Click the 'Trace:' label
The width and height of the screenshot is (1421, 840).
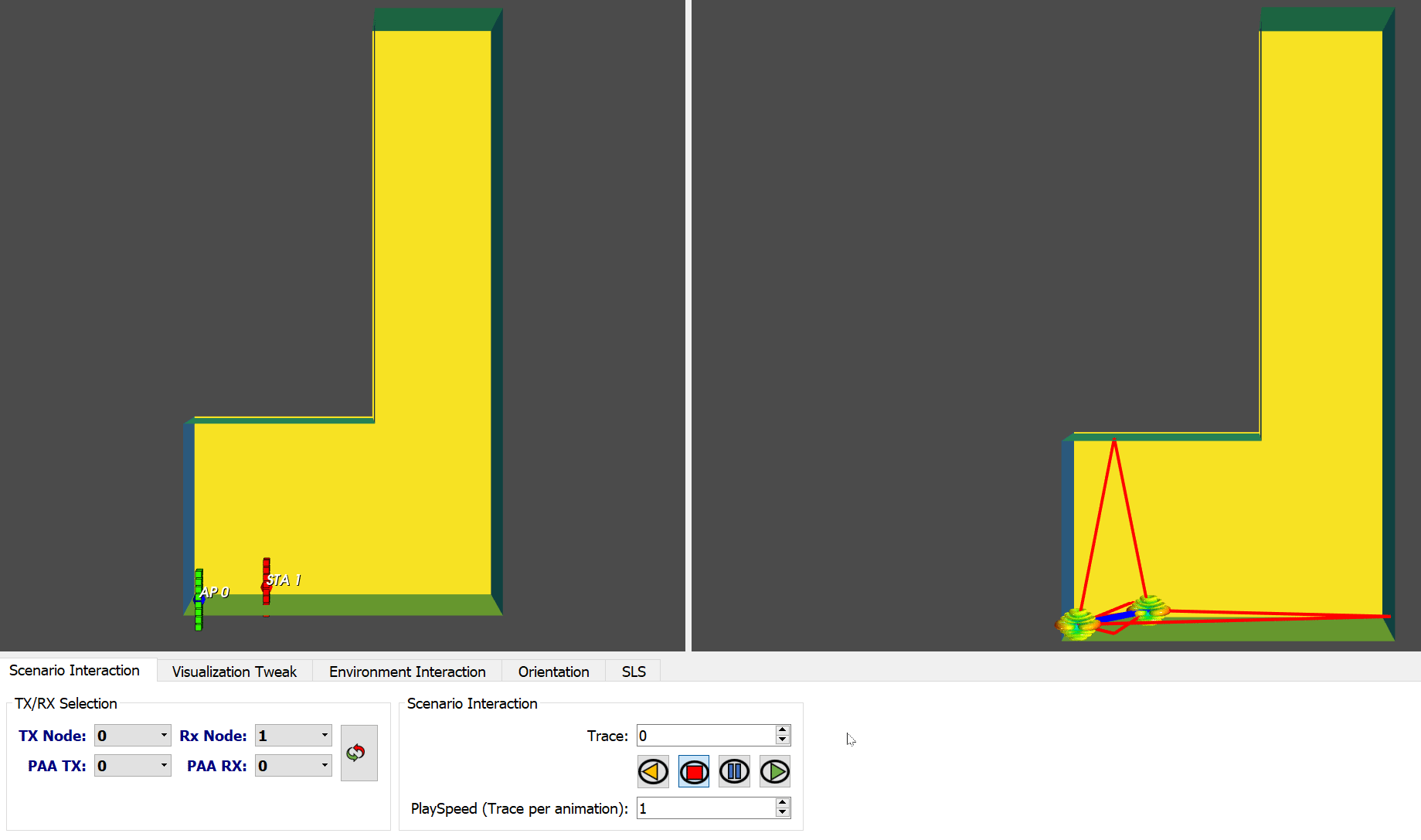pos(607,736)
